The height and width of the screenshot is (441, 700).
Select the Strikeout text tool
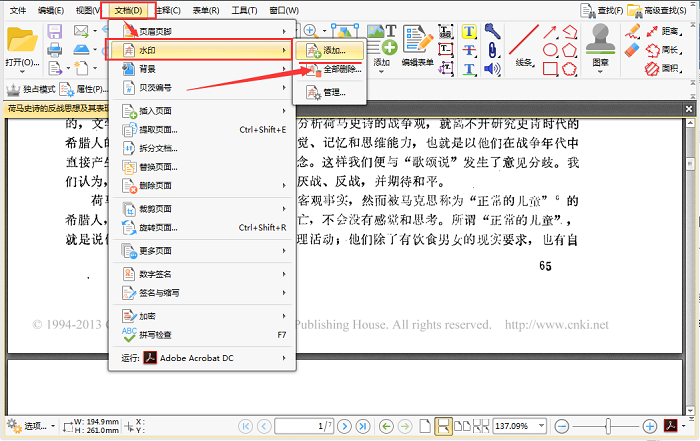(469, 50)
